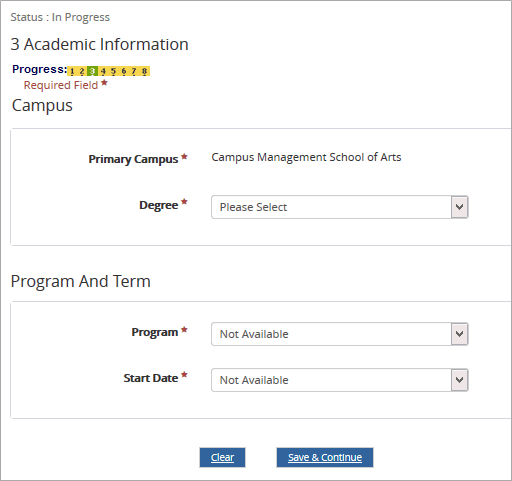Screen dimensions: 512x481
Task: Go to progress step 1
Action: tap(72, 71)
